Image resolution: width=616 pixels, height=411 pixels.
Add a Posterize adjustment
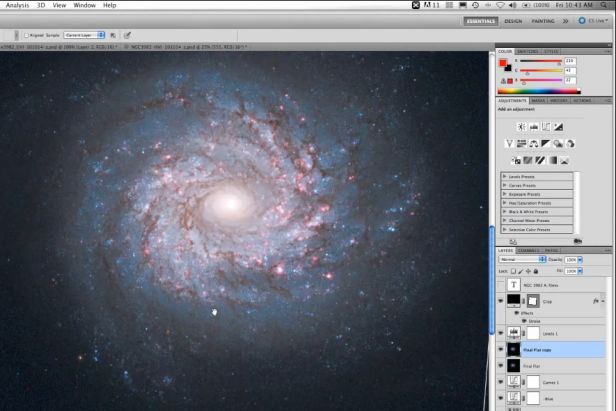528,160
